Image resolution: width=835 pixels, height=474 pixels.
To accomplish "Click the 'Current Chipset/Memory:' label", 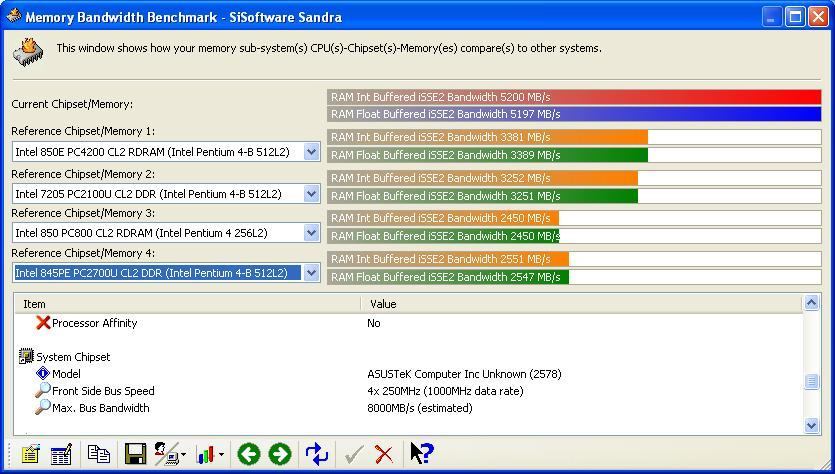I will pyautogui.click(x=72, y=104).
